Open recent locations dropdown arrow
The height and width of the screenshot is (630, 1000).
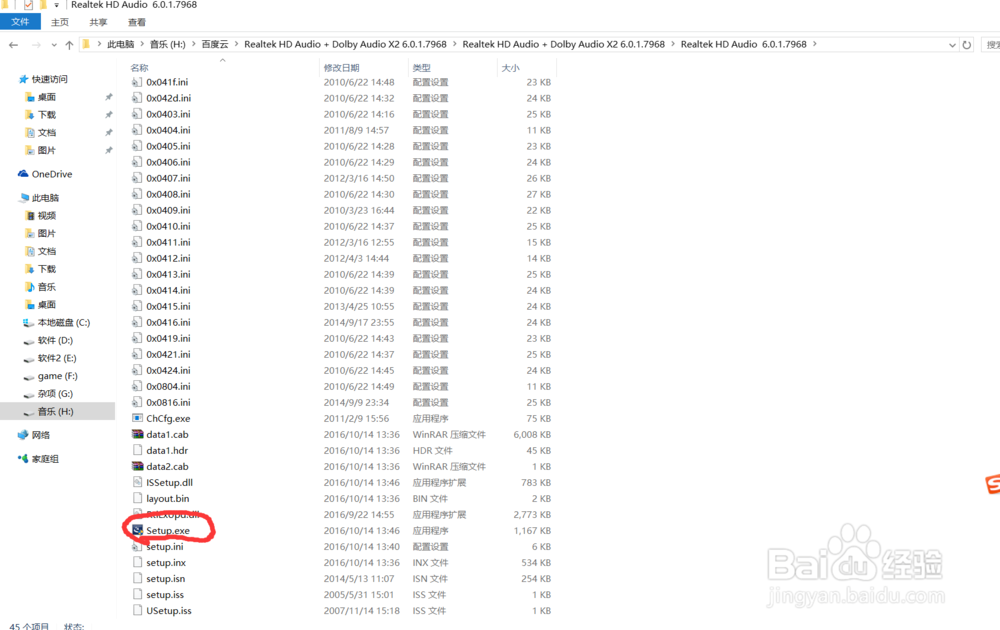click(54, 45)
